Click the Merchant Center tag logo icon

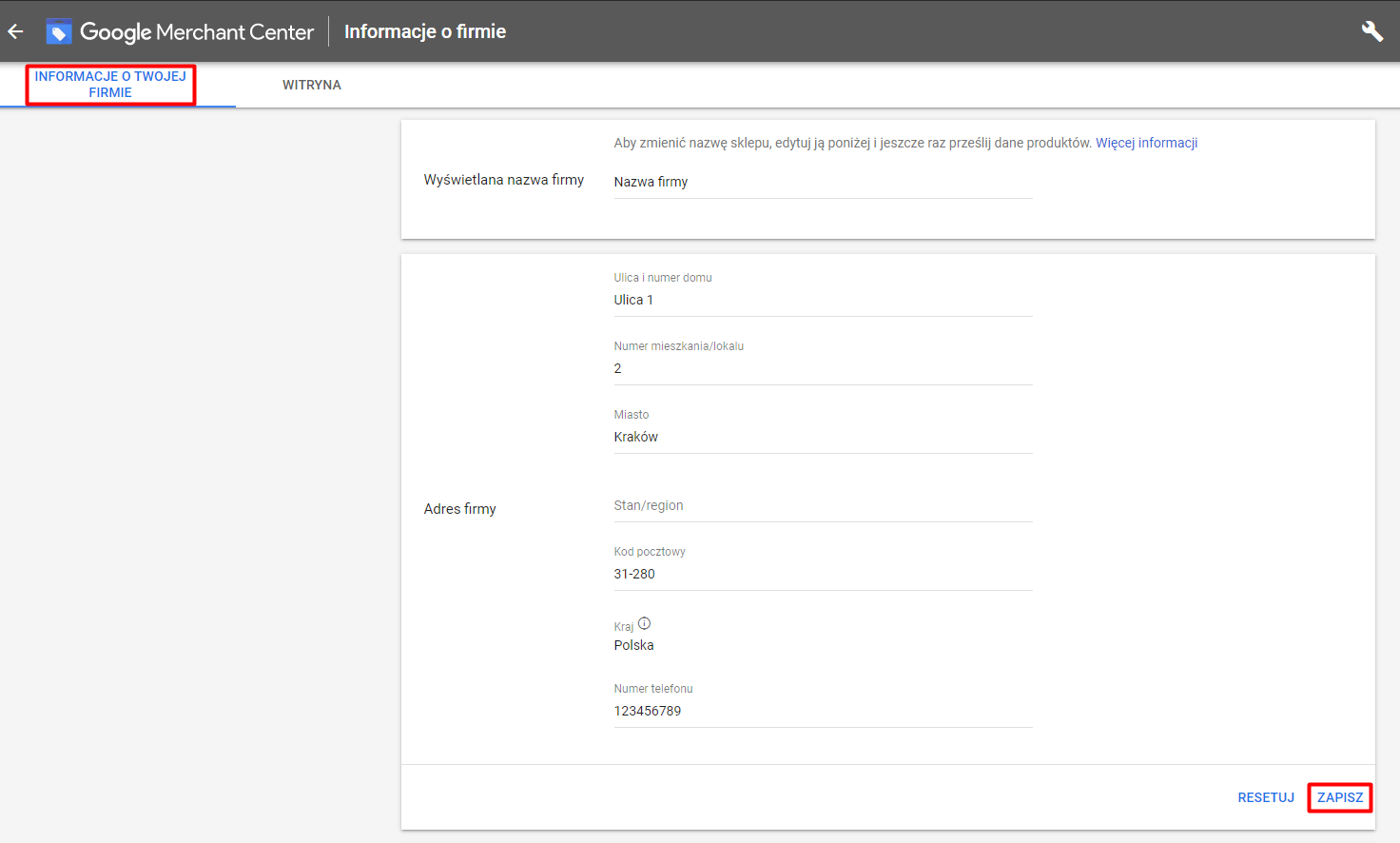(59, 31)
